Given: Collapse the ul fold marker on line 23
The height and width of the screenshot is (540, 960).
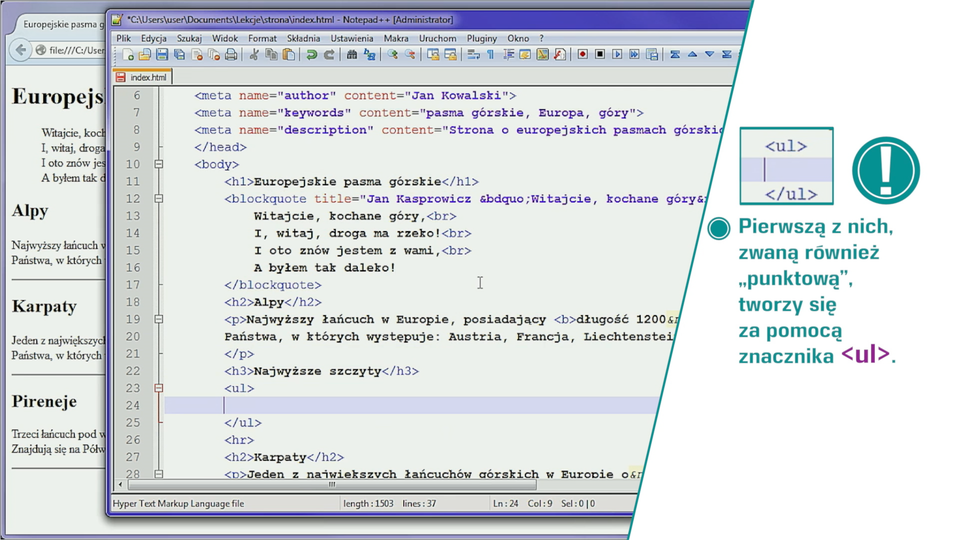Looking at the screenshot, I should tap(159, 388).
